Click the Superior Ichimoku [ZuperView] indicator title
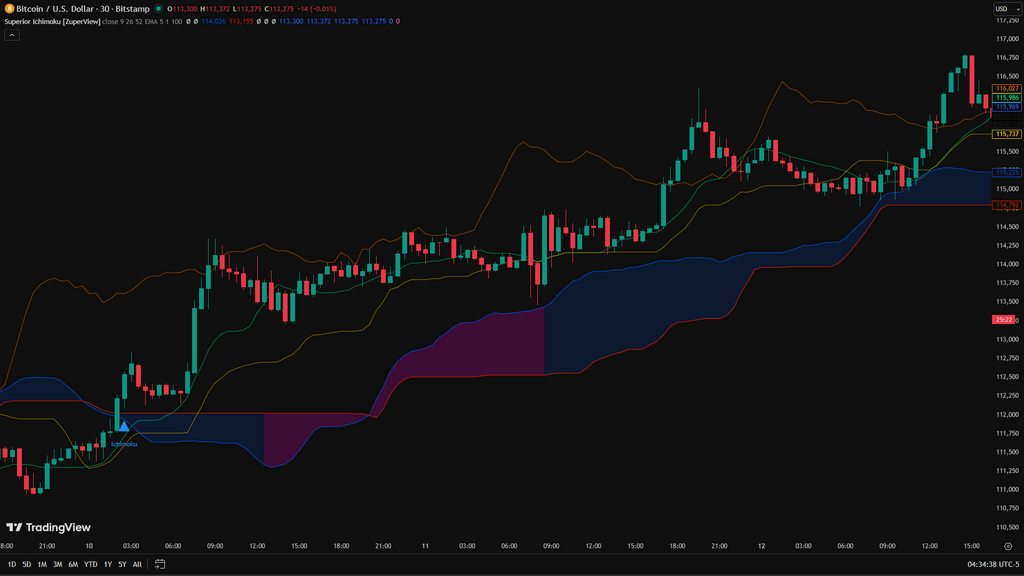Viewport: 1024px width, 576px height. [52, 20]
